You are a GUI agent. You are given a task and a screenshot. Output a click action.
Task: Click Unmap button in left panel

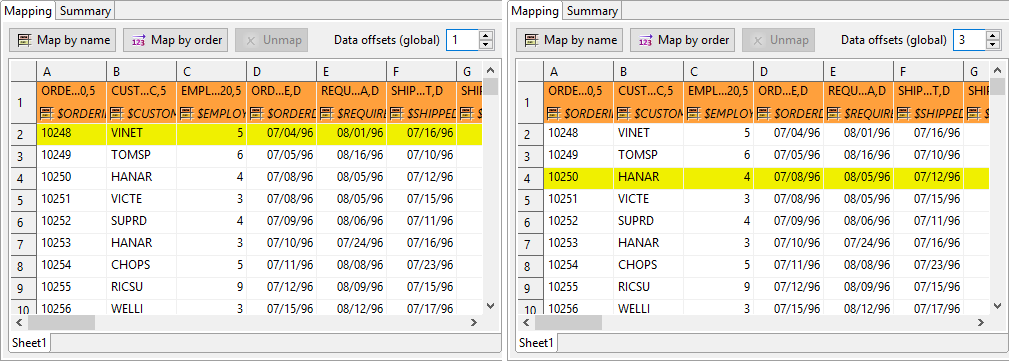click(272, 40)
